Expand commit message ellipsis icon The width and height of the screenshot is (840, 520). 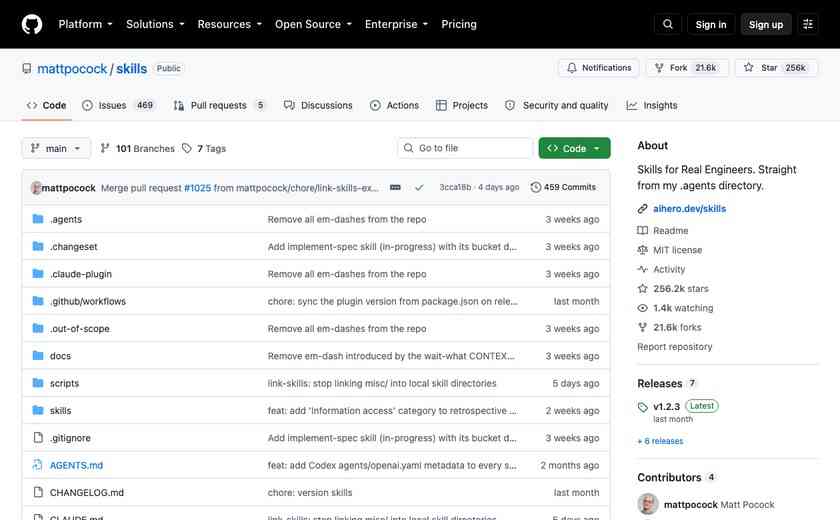click(395, 187)
